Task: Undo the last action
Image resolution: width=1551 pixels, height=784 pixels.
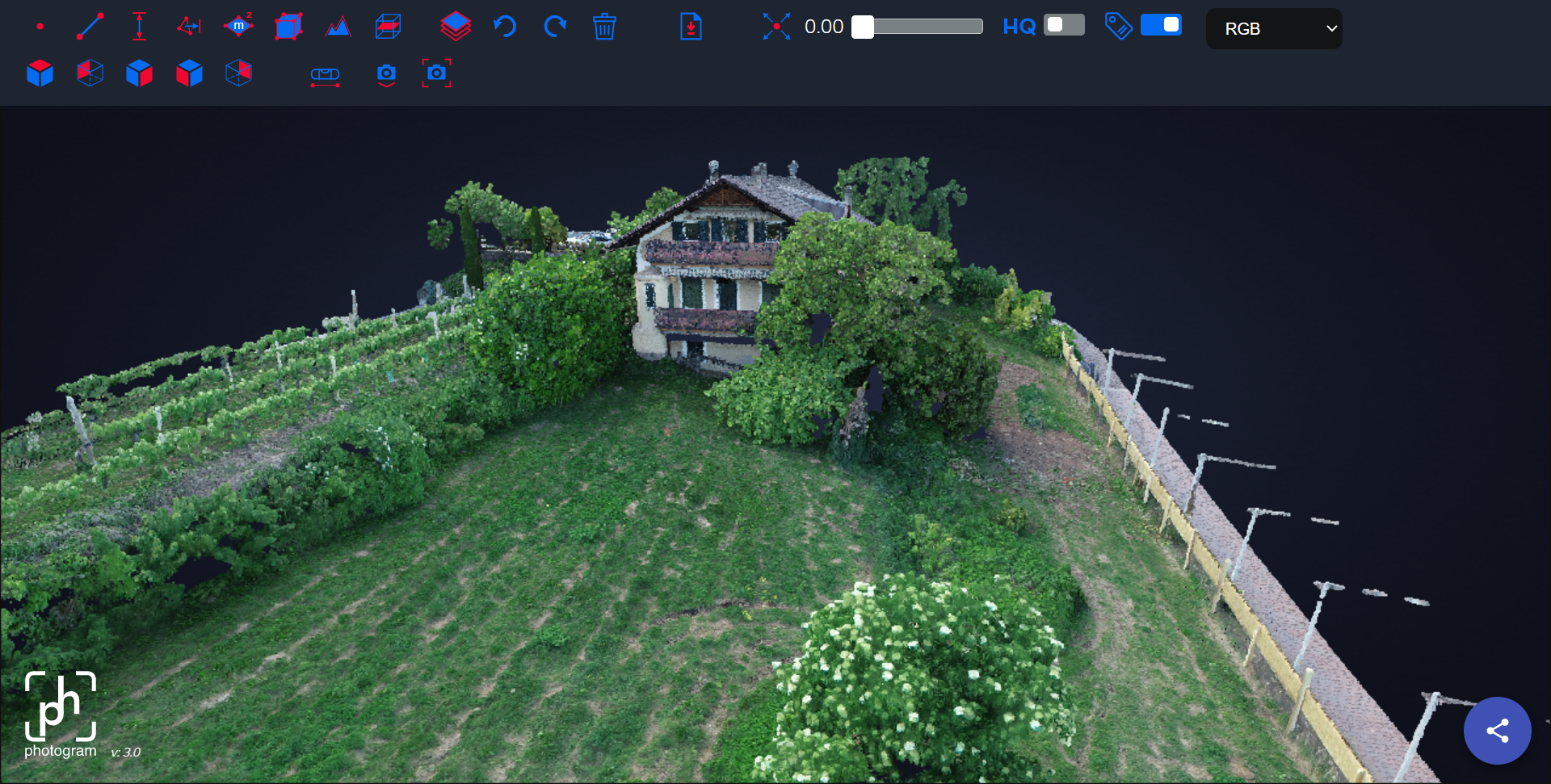Action: [505, 27]
